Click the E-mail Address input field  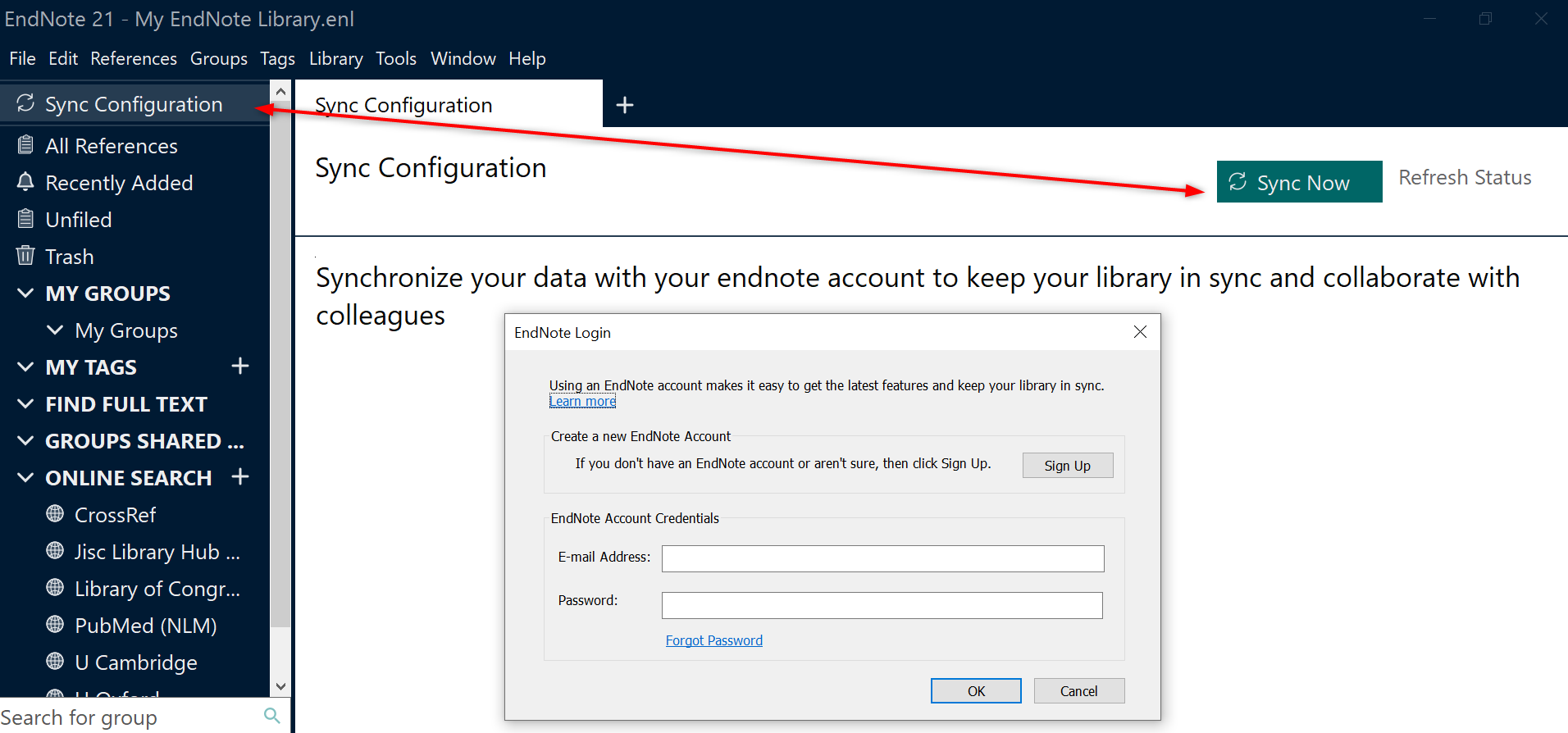pyautogui.click(x=882, y=558)
